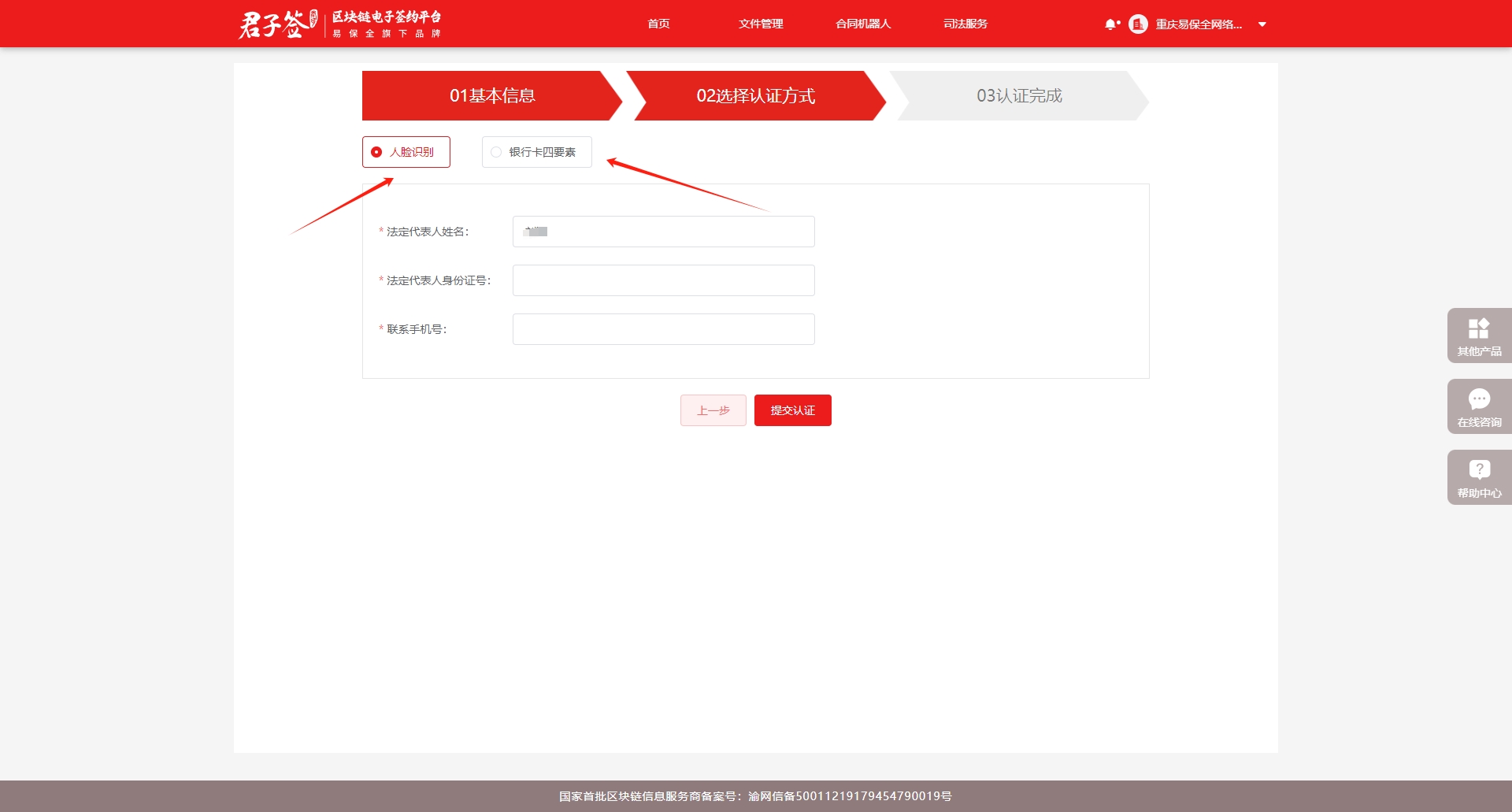Click the 联系手机号 input field
Viewport: 1512px width, 812px height.
[663, 329]
